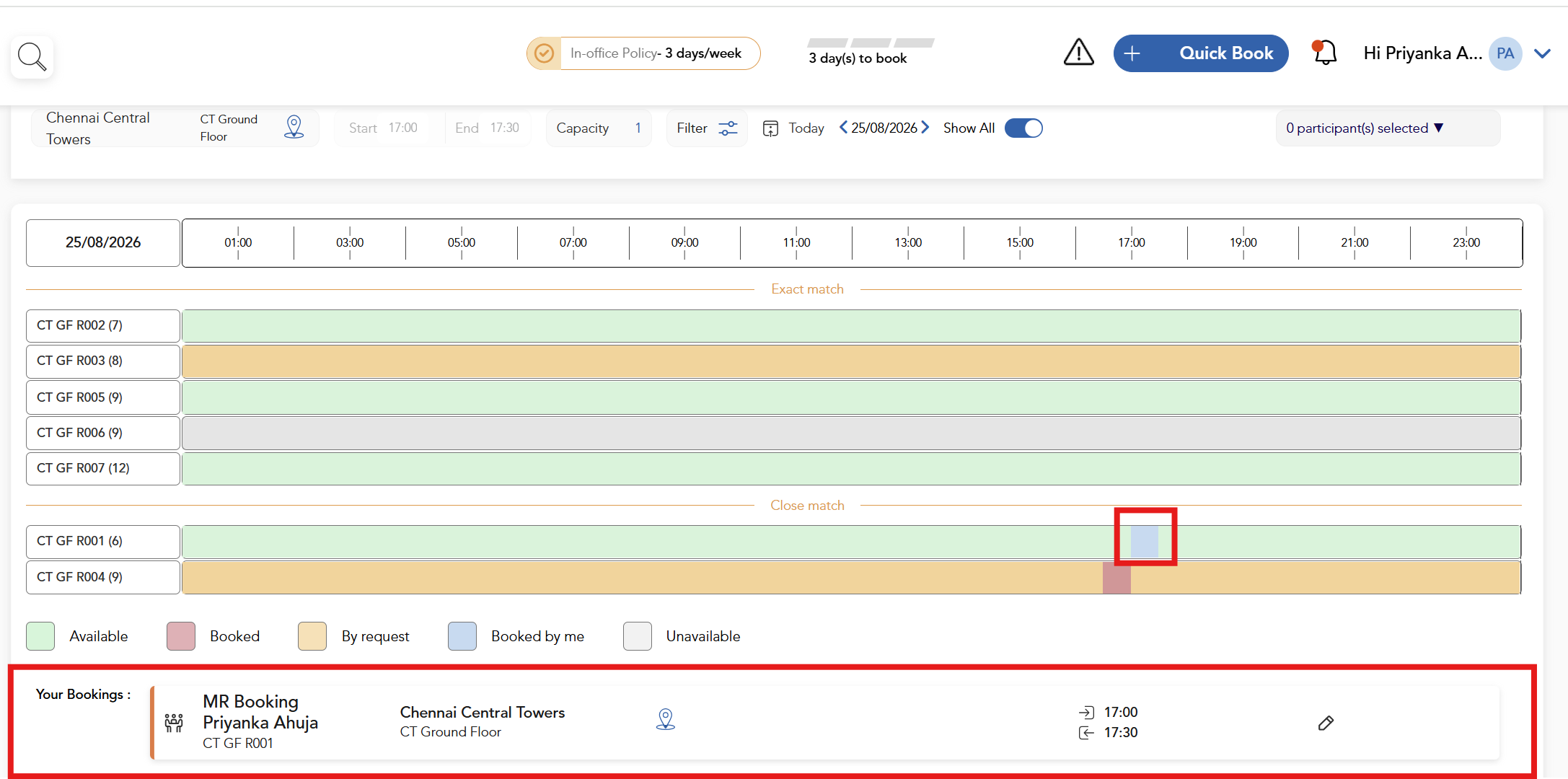Click the Booked legend color swatch

point(181,636)
